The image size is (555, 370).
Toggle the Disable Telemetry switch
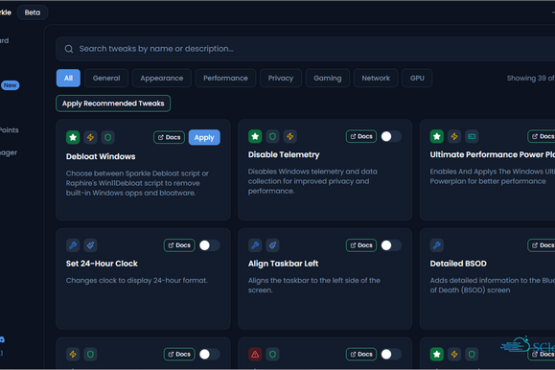(x=391, y=136)
